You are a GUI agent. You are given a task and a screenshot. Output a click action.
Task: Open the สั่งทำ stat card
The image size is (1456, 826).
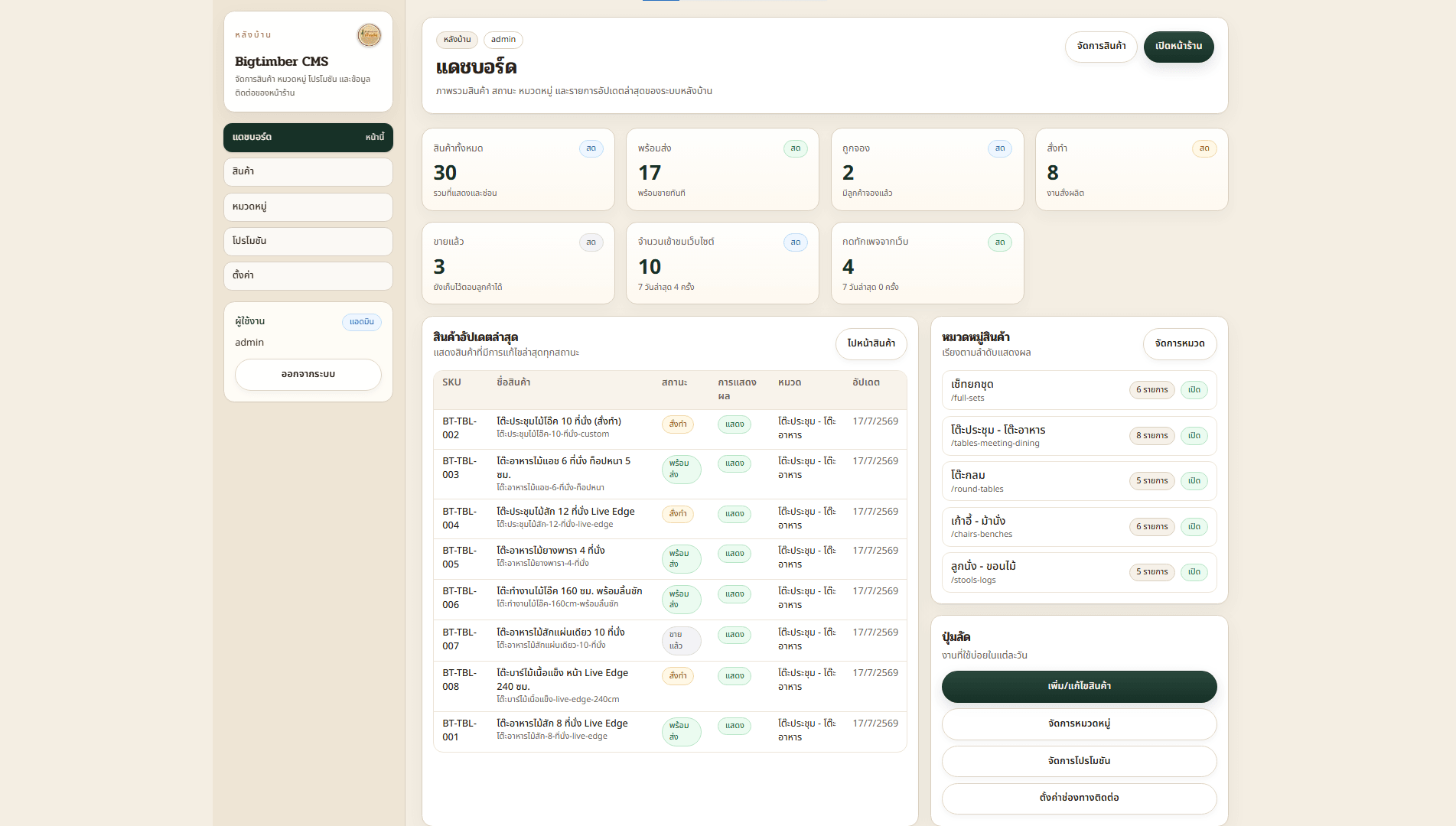[x=1132, y=169]
